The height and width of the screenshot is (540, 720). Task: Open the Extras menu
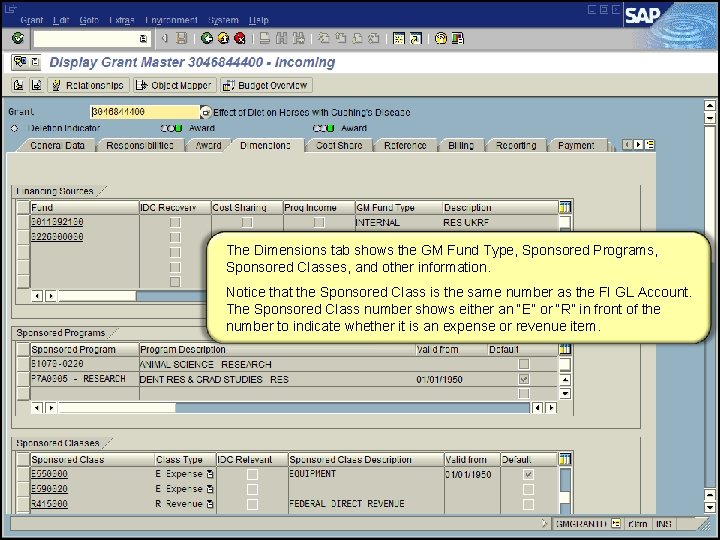click(121, 20)
